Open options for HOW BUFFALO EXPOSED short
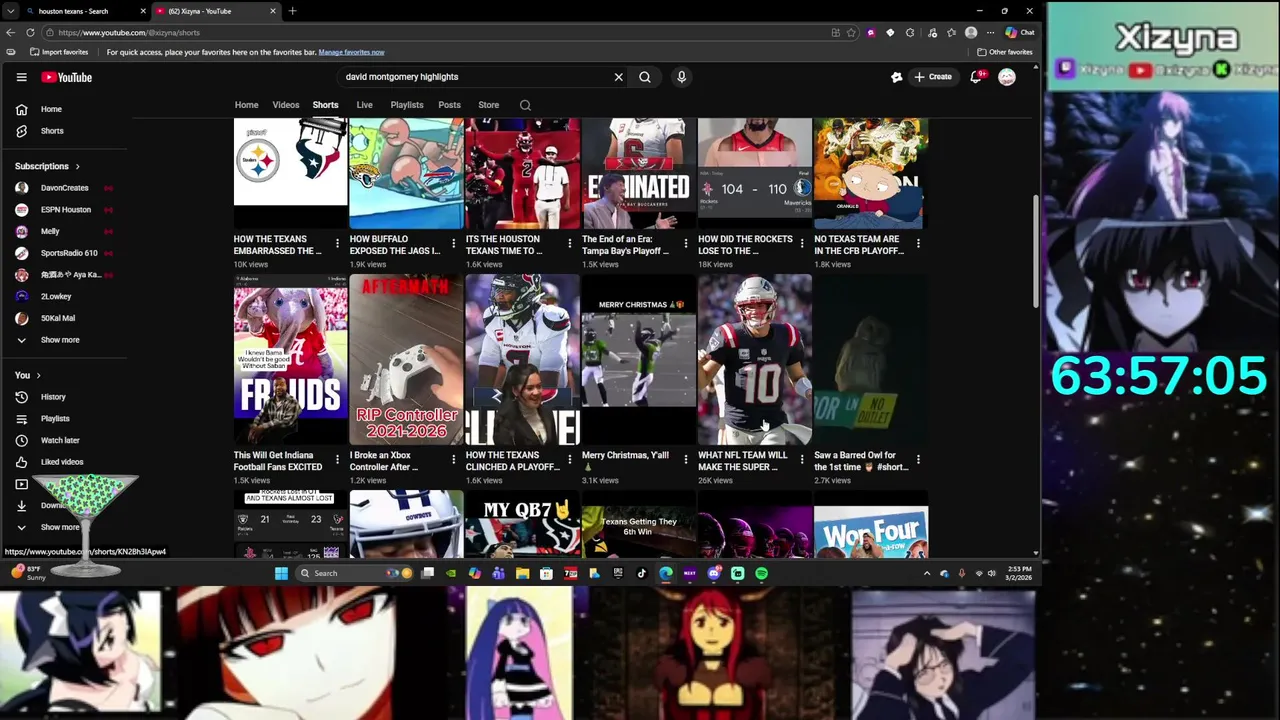The image size is (1280, 720). (x=454, y=243)
